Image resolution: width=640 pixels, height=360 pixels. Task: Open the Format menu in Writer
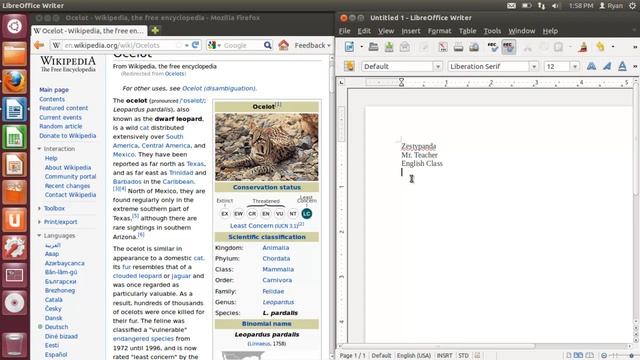pyautogui.click(x=440, y=31)
